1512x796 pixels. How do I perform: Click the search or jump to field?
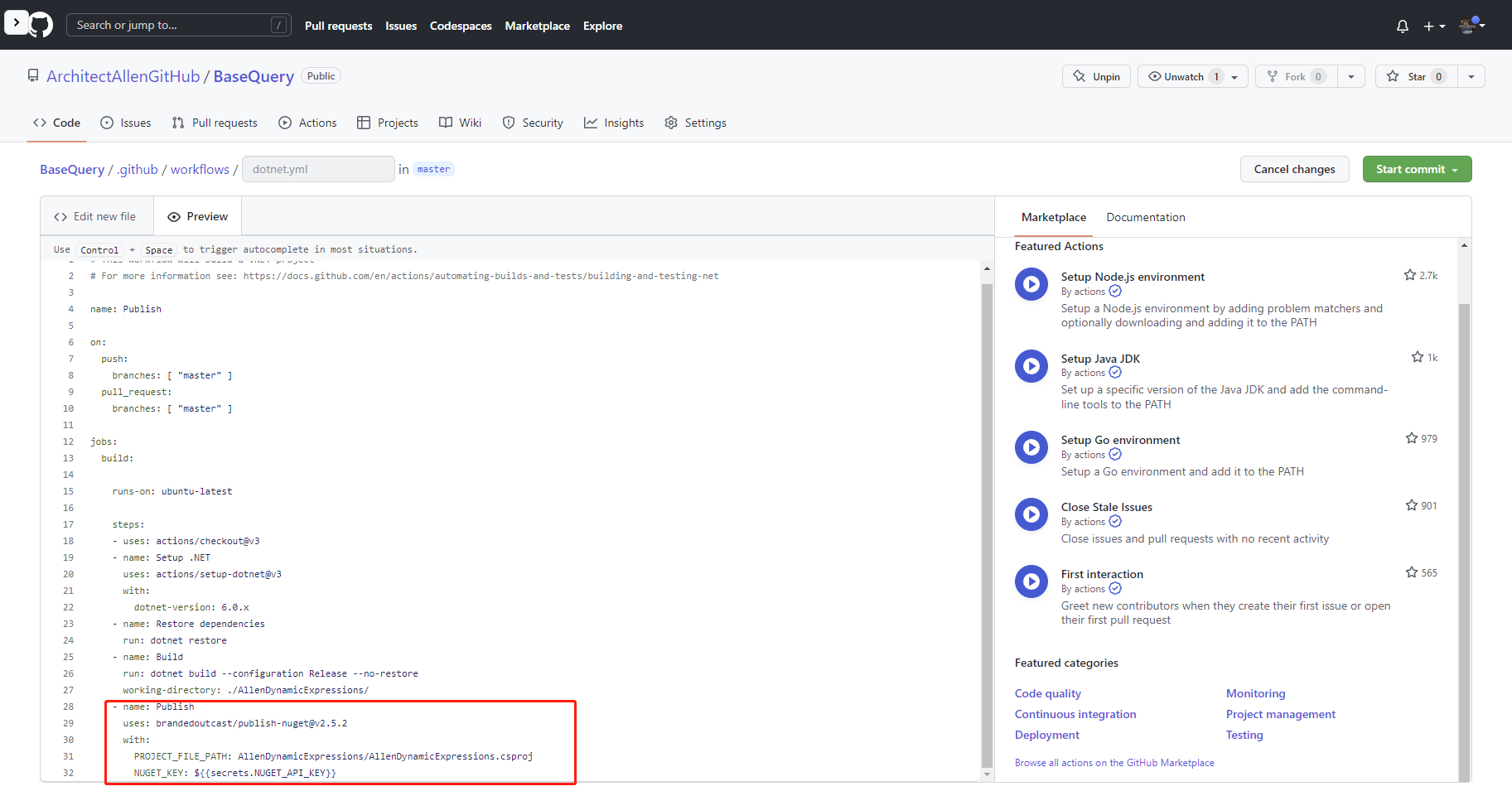(x=179, y=25)
